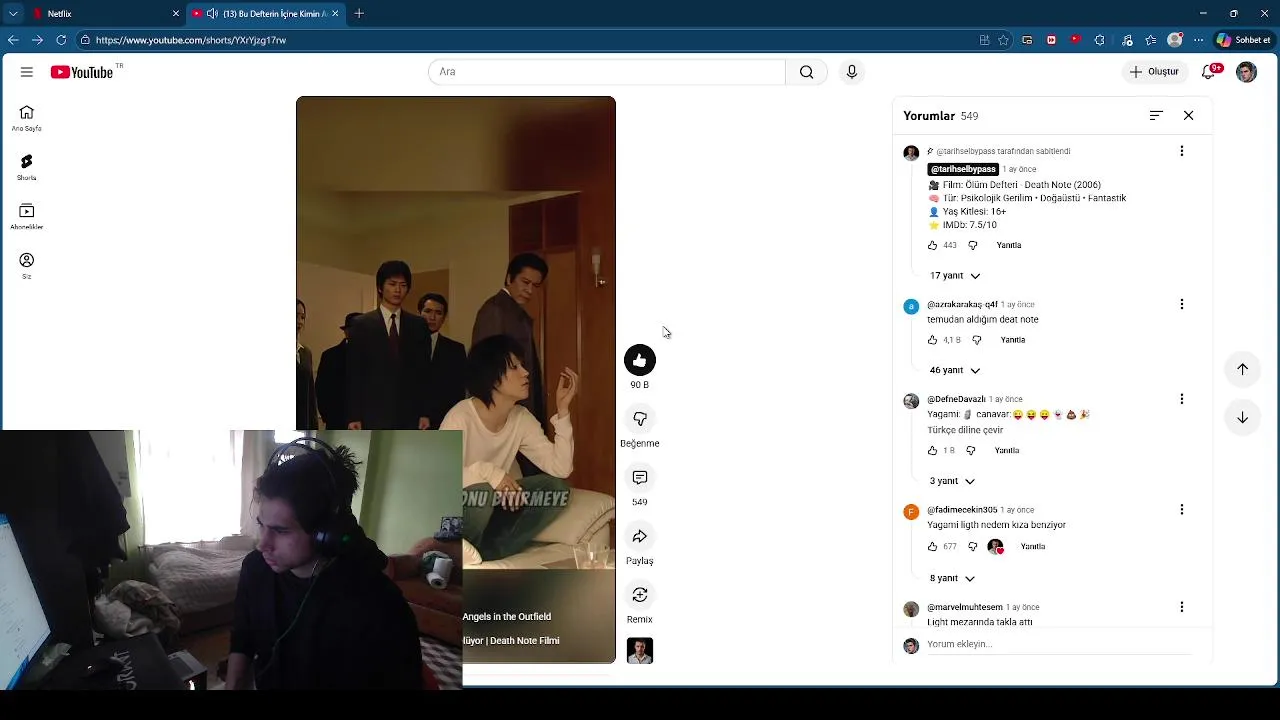The image size is (1280, 720).
Task: Open the YouTube account avatar menu
Action: point(1246,72)
